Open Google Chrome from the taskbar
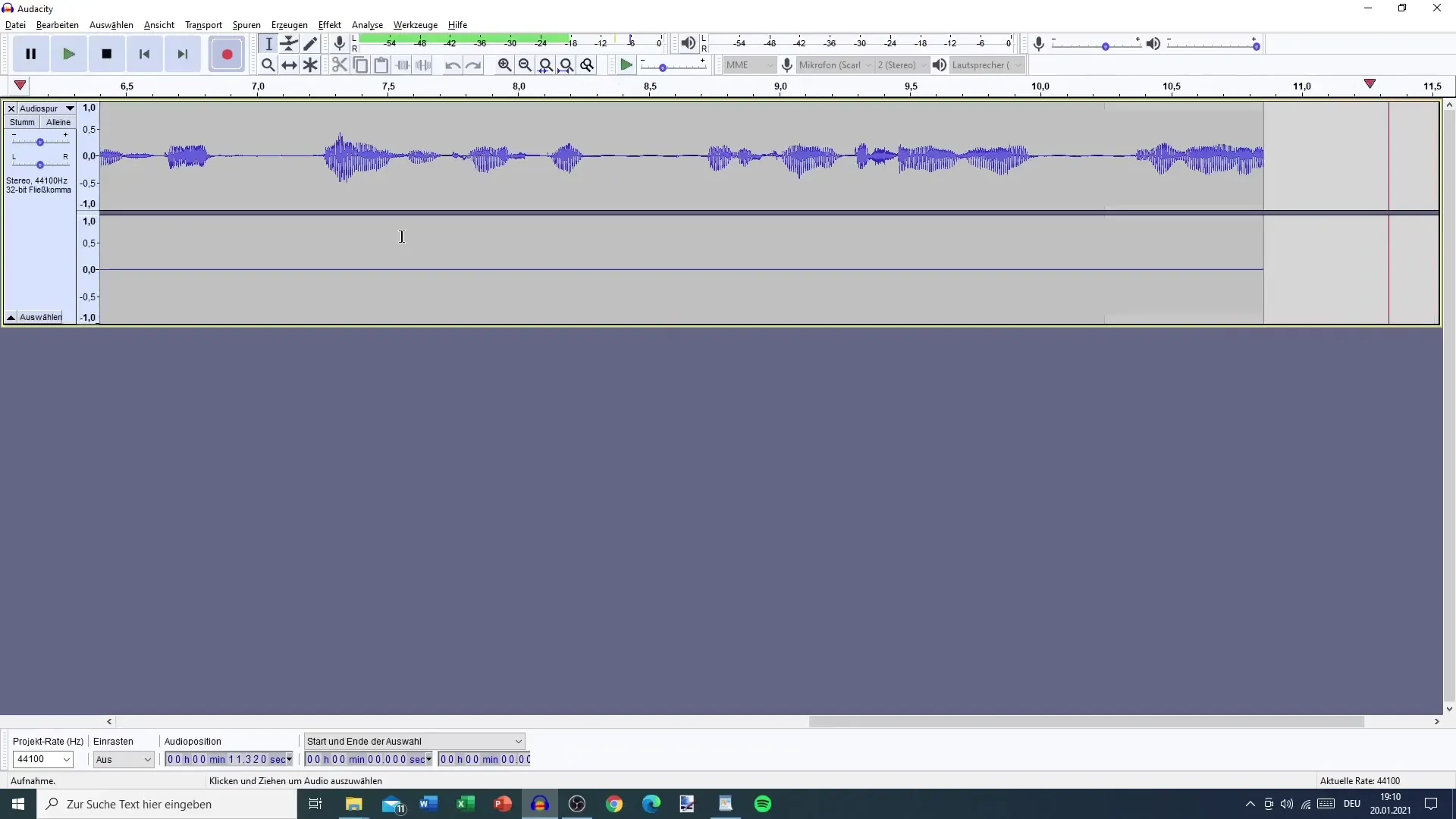Screen dimensions: 1456x819 pyautogui.click(x=614, y=804)
